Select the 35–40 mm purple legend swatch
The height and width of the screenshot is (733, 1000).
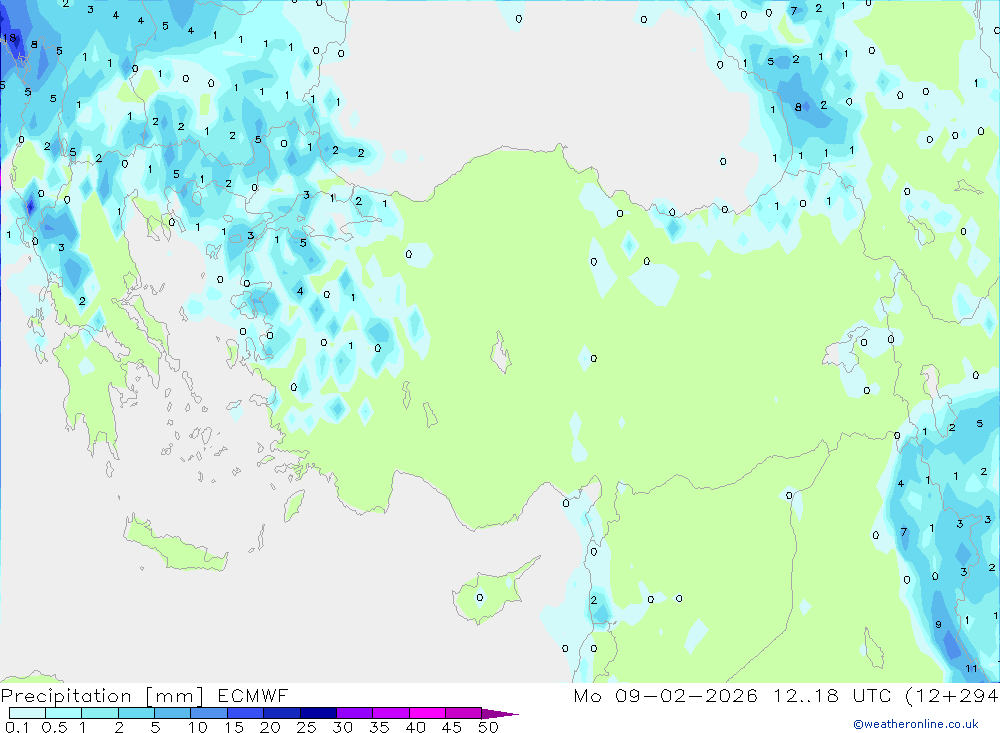pyautogui.click(x=390, y=713)
